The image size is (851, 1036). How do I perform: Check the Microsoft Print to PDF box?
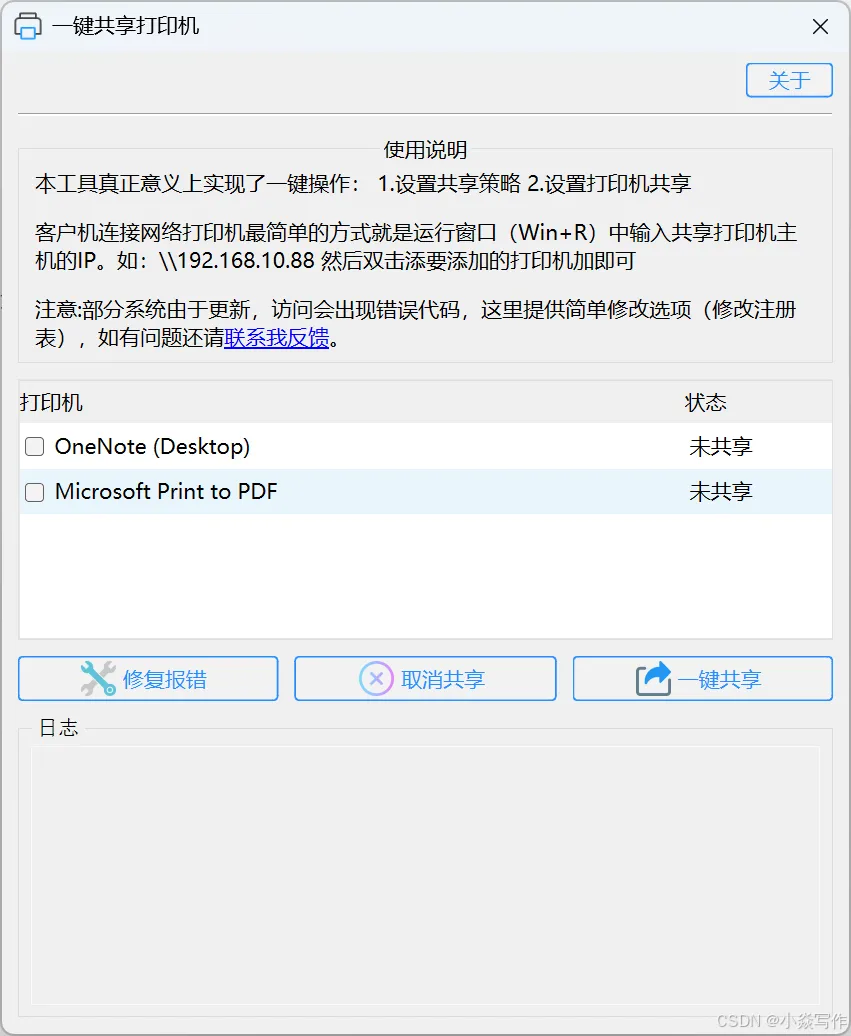34,492
